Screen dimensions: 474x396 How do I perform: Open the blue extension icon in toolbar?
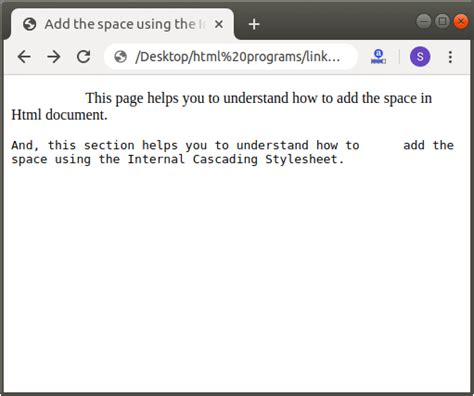coord(378,57)
